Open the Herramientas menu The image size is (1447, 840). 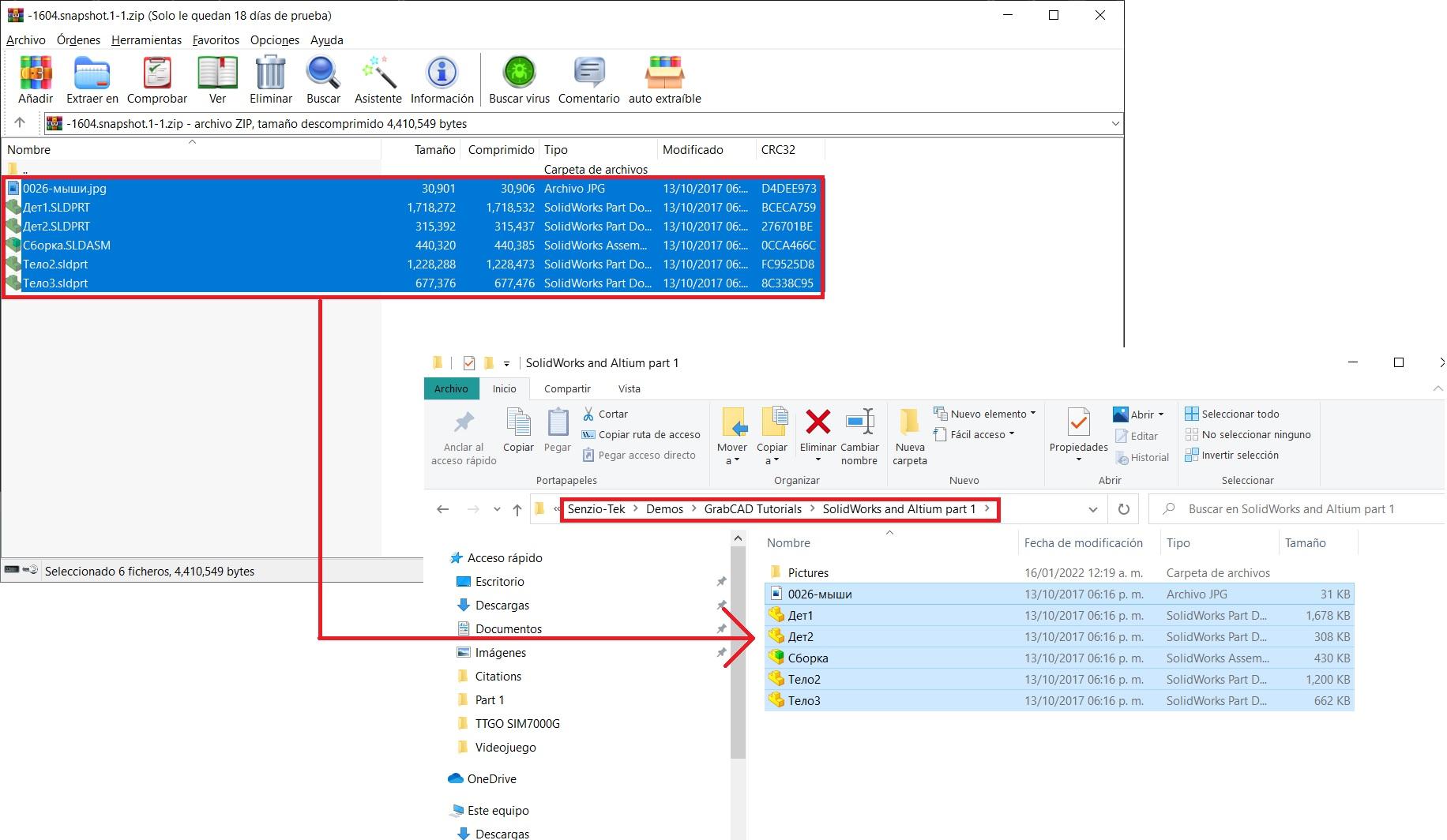tap(146, 39)
